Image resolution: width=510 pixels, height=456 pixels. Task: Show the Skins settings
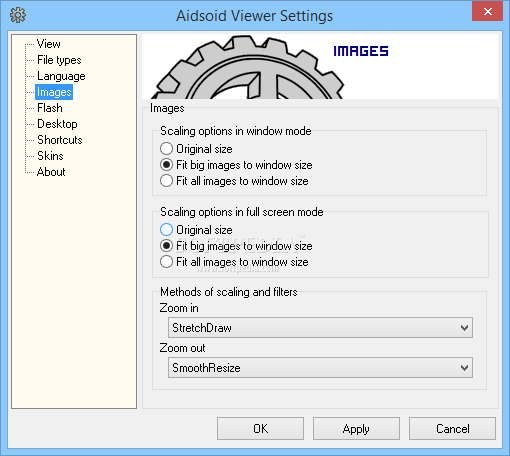pos(50,156)
